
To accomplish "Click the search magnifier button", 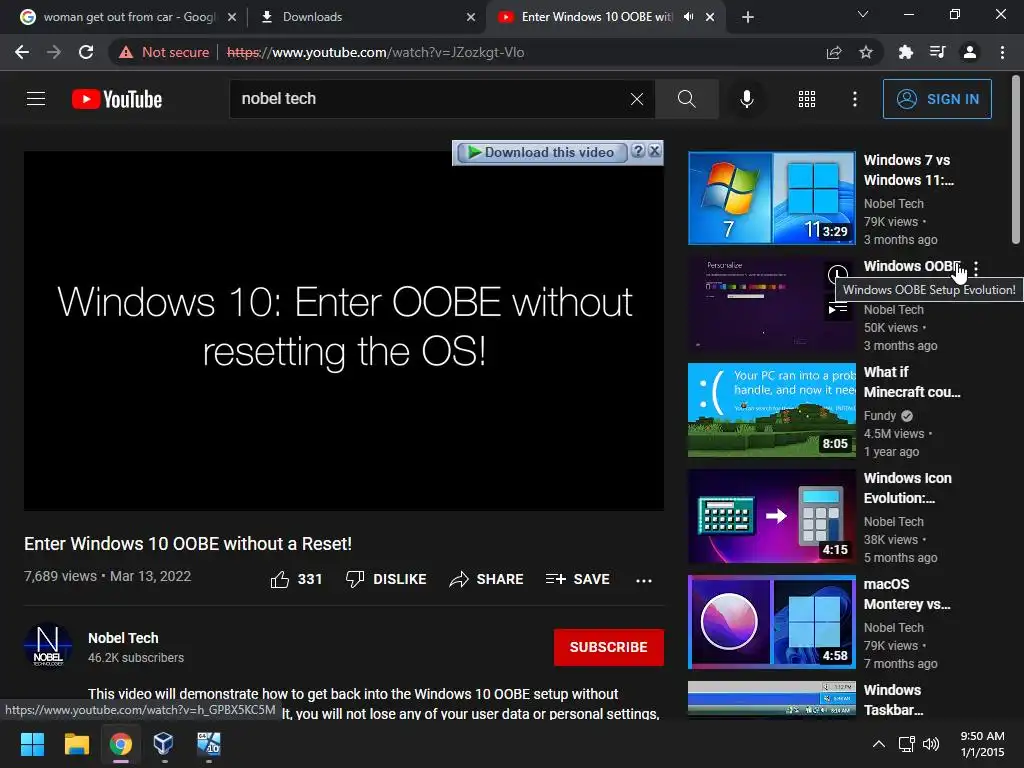I will click(686, 99).
